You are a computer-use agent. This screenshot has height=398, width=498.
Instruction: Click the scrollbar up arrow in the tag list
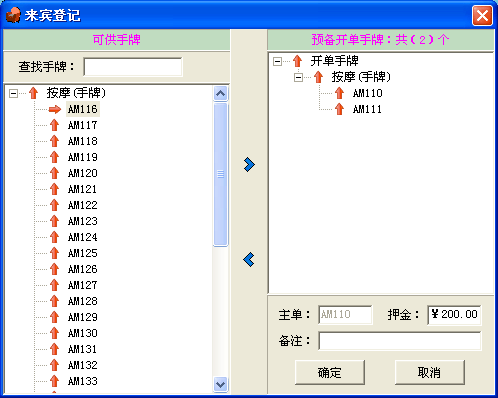click(x=220, y=94)
